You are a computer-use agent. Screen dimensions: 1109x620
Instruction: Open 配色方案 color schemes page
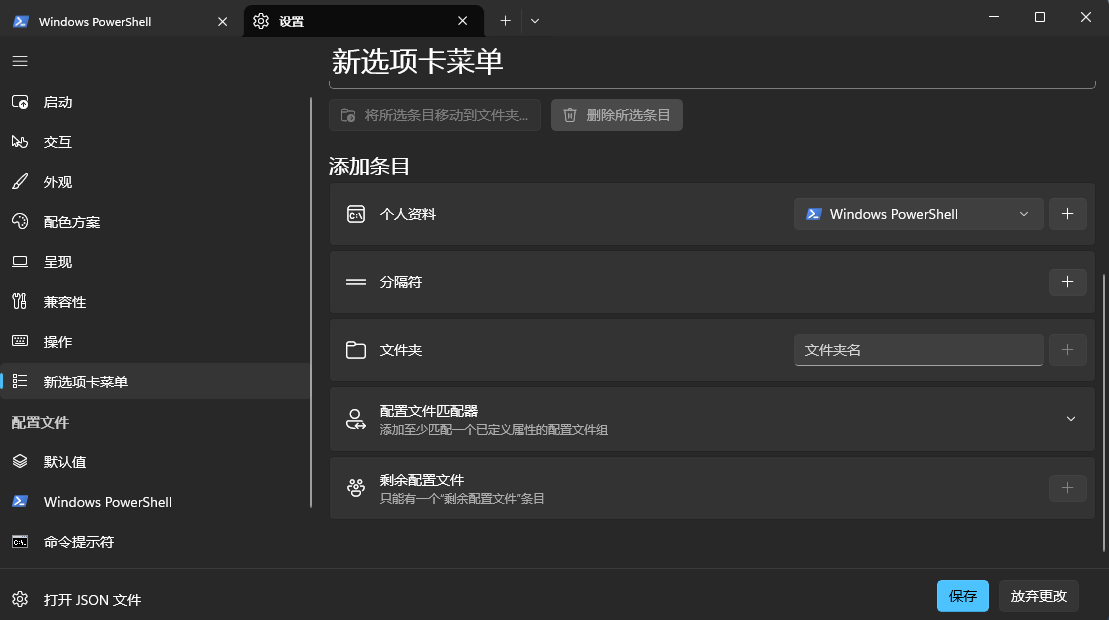coord(72,222)
